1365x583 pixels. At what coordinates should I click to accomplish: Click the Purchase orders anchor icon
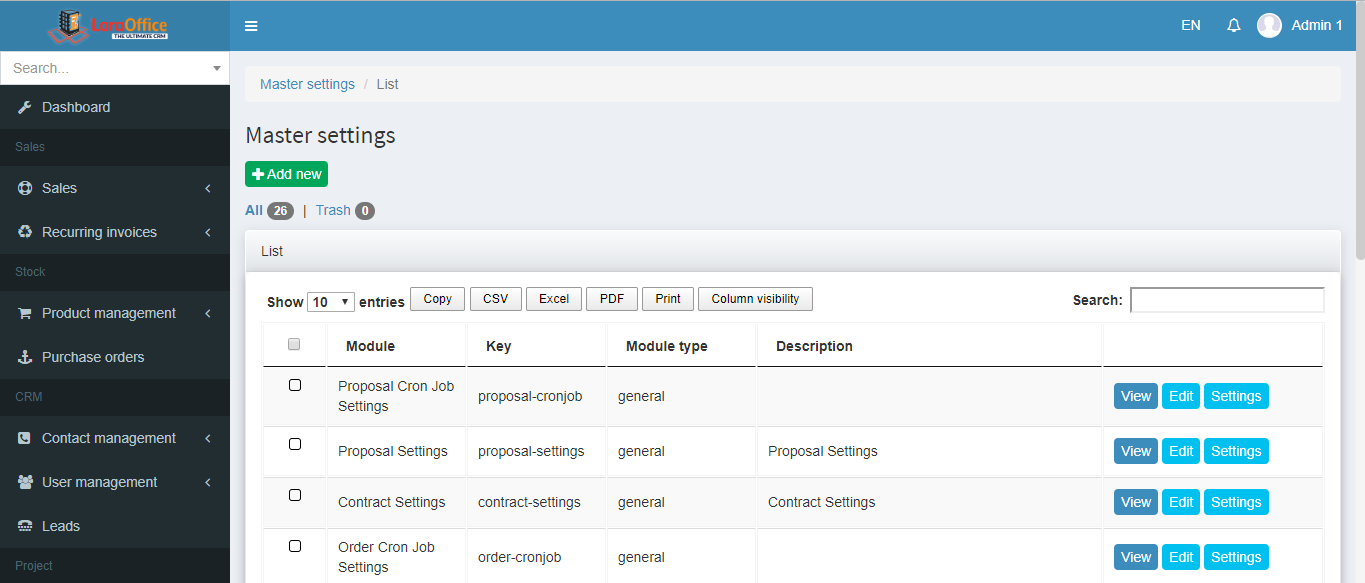[25, 357]
